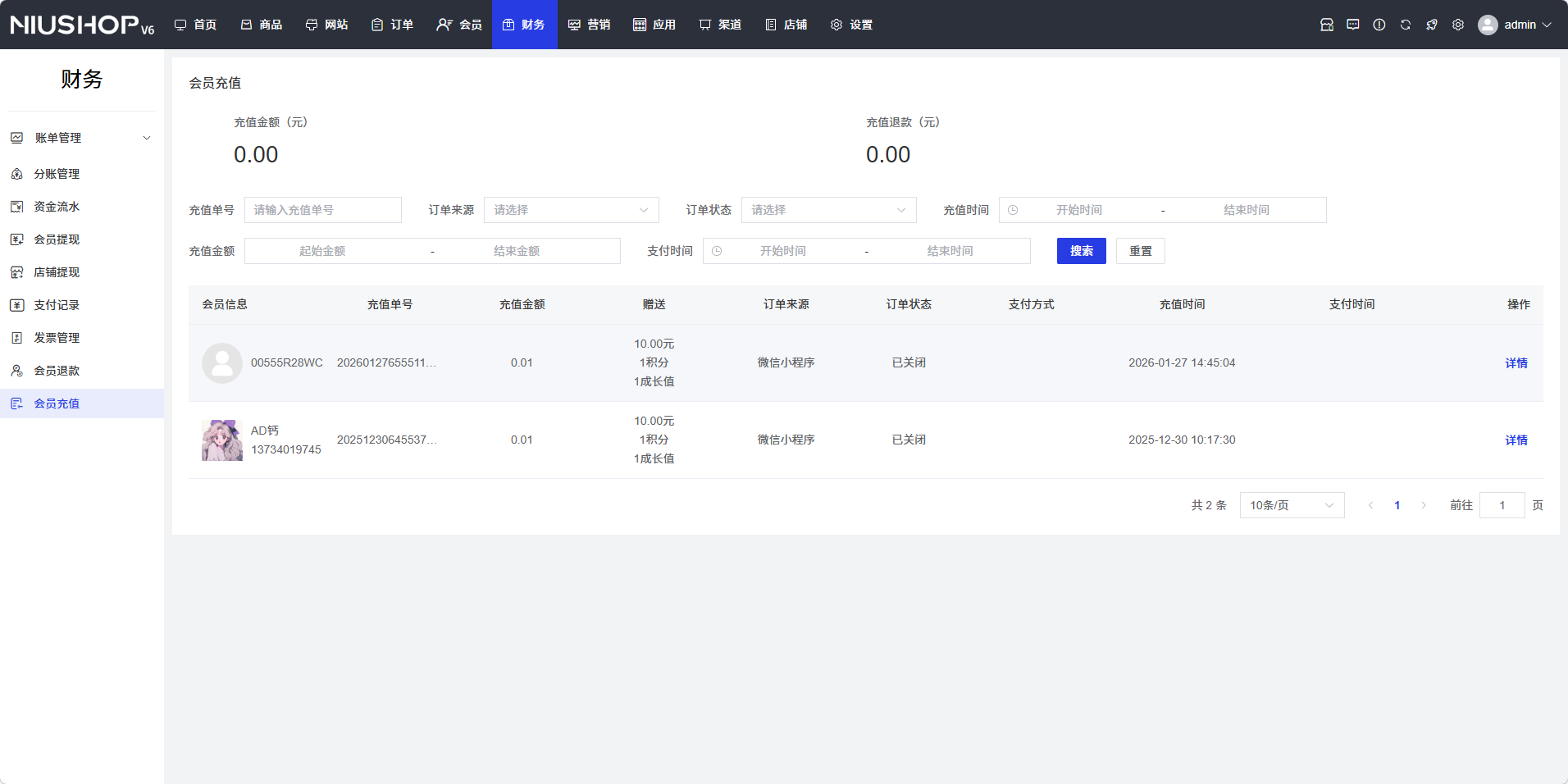
Task: Click the blue 搜索 button
Action: point(1081,251)
